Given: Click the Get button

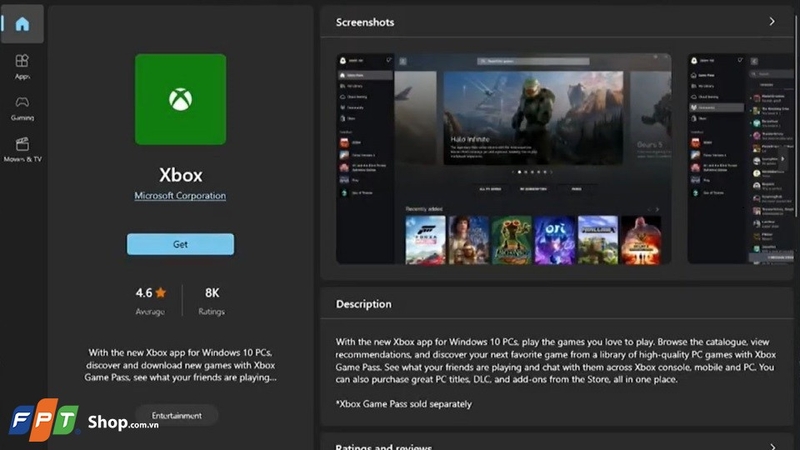Looking at the screenshot, I should pos(181,244).
